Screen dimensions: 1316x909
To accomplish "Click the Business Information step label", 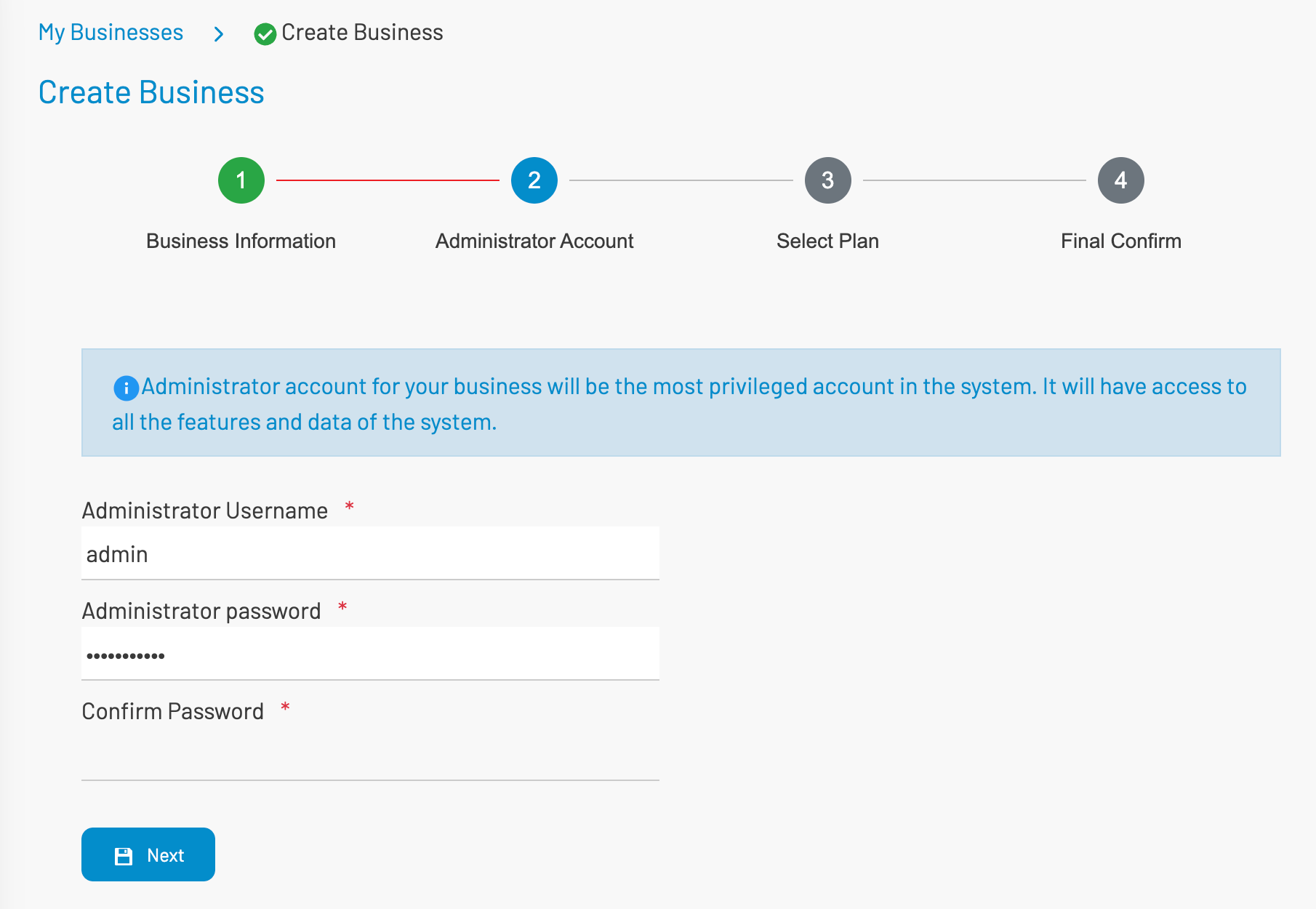I will pos(241,241).
